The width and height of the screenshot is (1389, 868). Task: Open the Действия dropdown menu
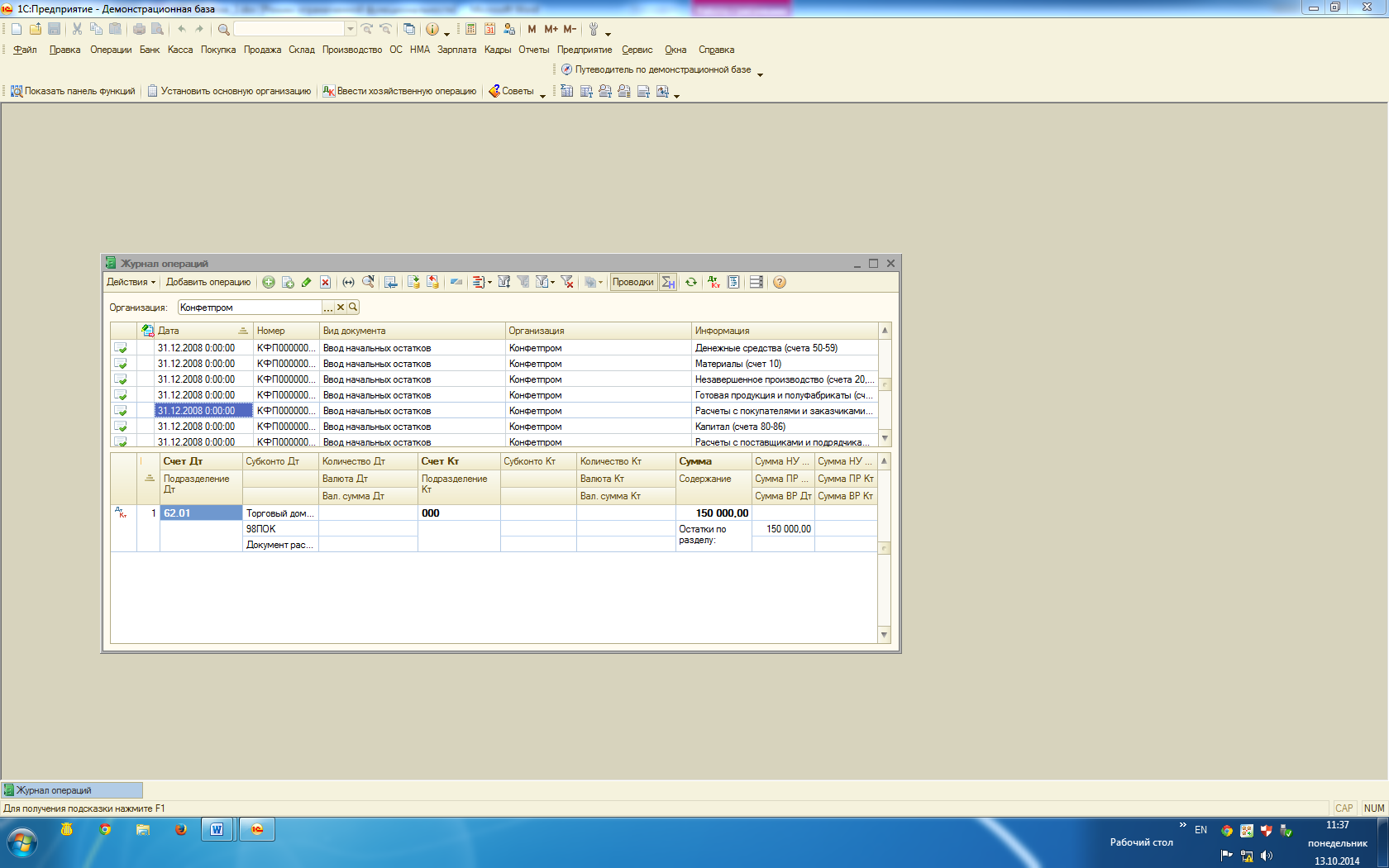pyautogui.click(x=131, y=282)
